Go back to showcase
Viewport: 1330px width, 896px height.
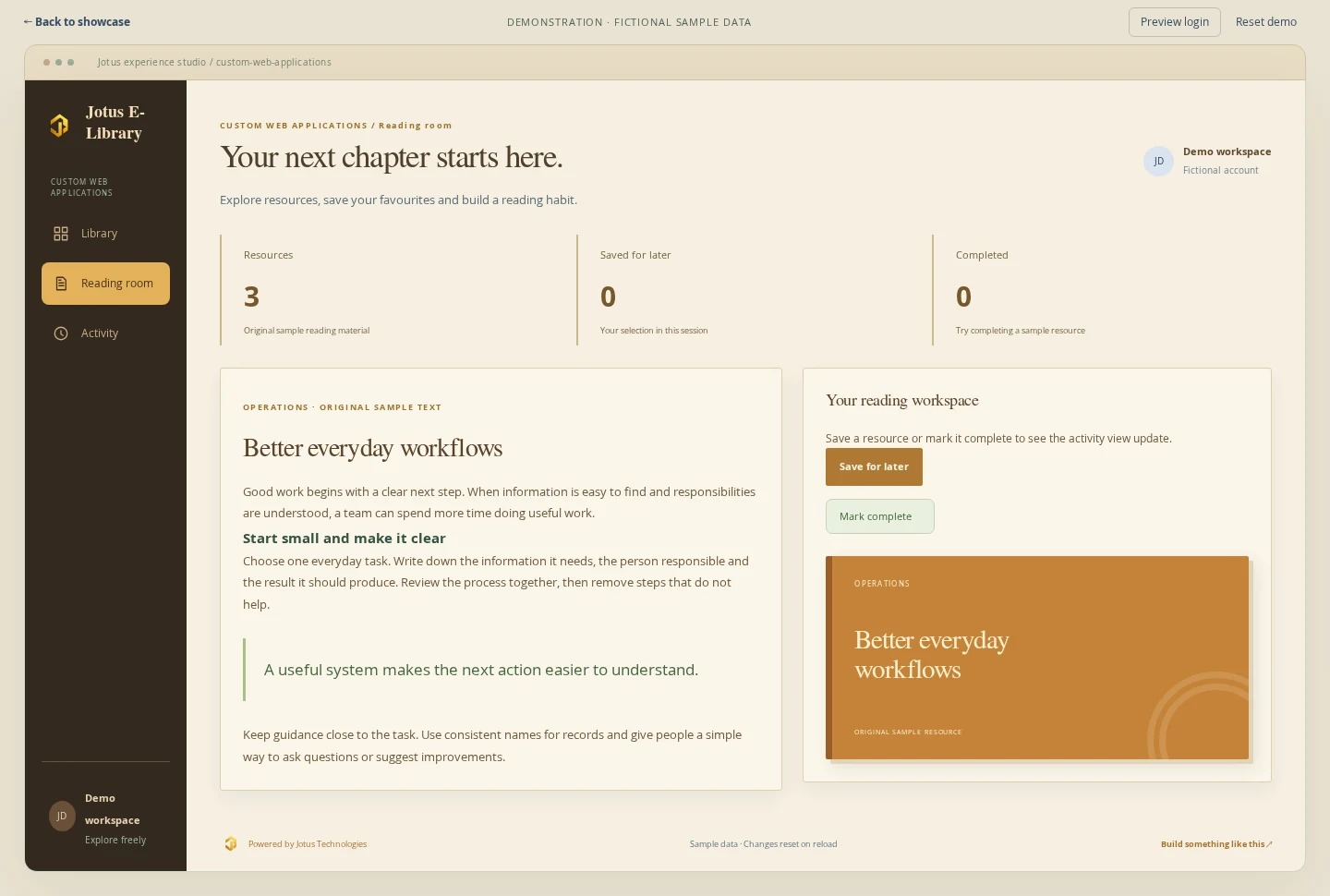[77, 21]
